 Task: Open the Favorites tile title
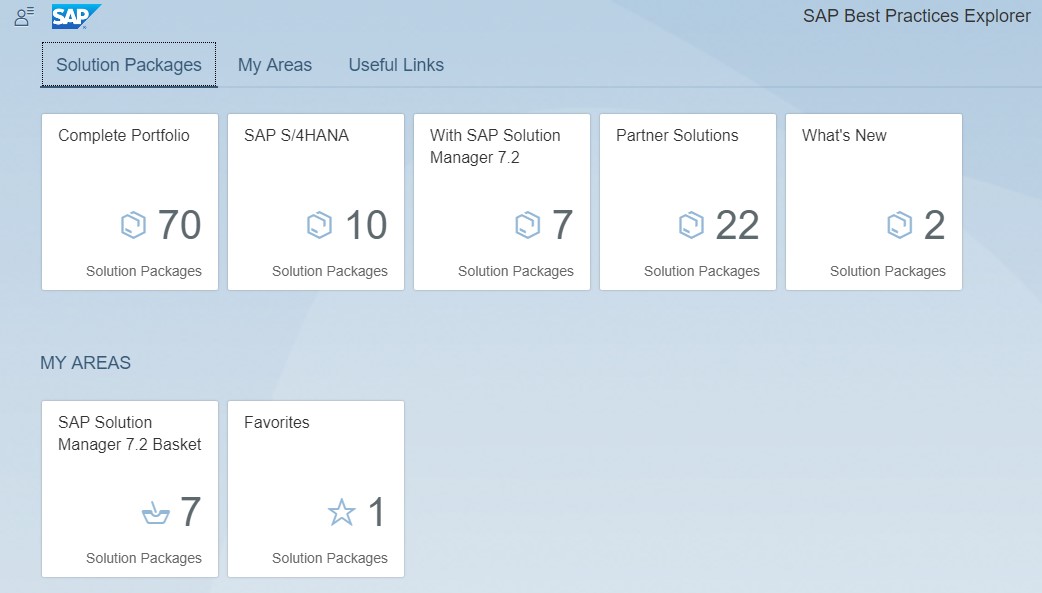tap(277, 423)
